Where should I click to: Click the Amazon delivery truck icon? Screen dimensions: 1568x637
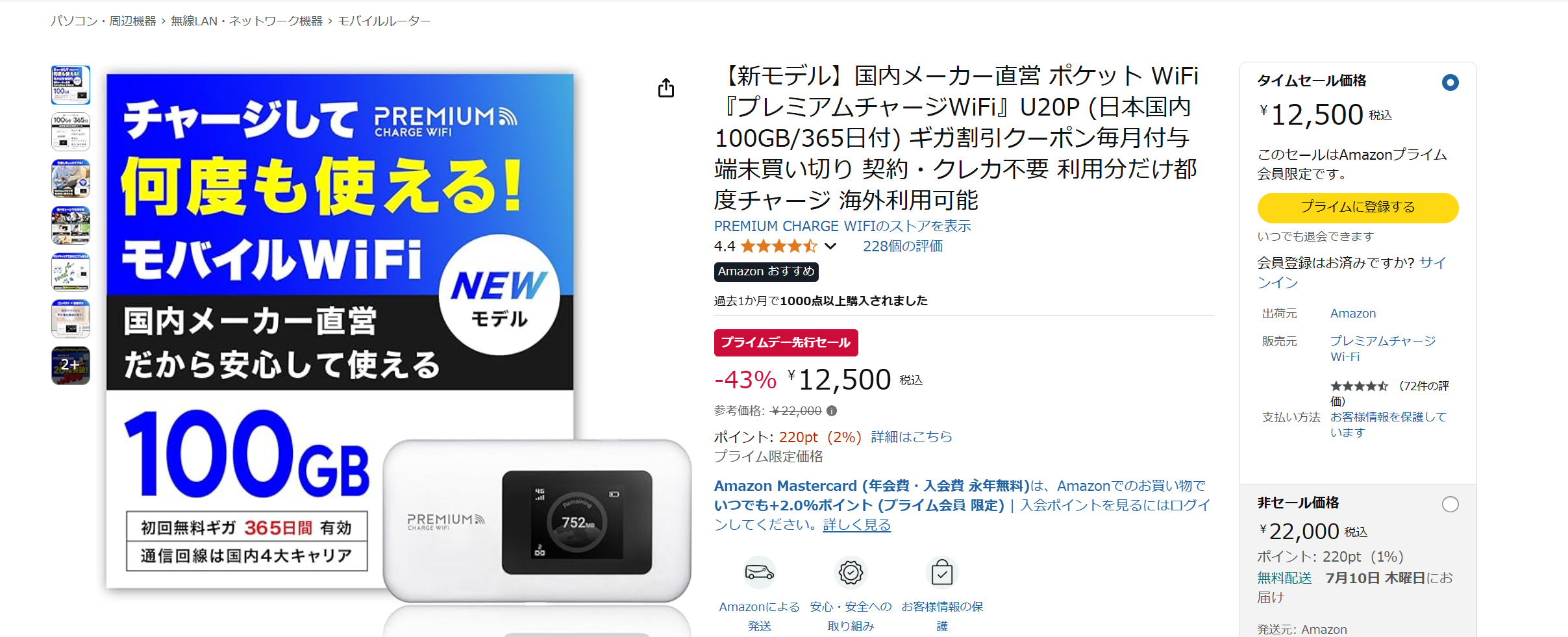pos(759,572)
